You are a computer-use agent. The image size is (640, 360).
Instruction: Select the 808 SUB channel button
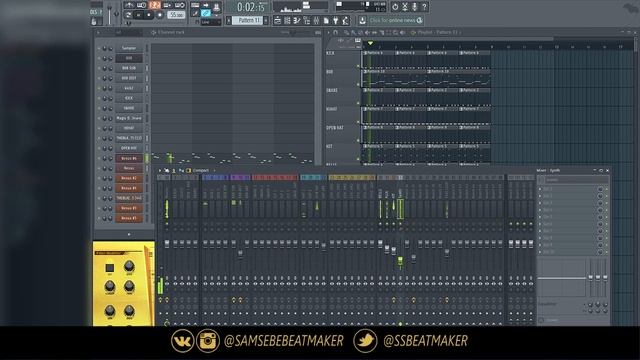pos(129,68)
